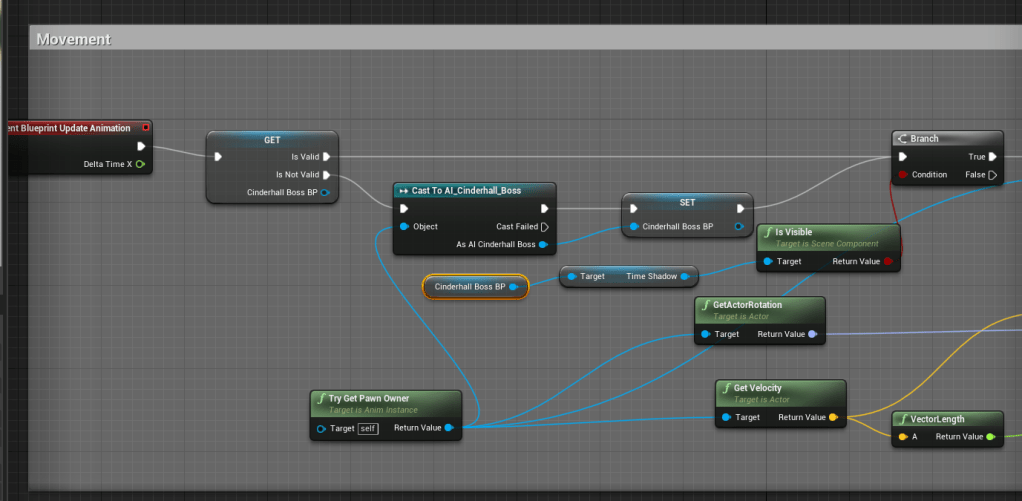
Task: Select the SET node header
Action: [x=687, y=202]
